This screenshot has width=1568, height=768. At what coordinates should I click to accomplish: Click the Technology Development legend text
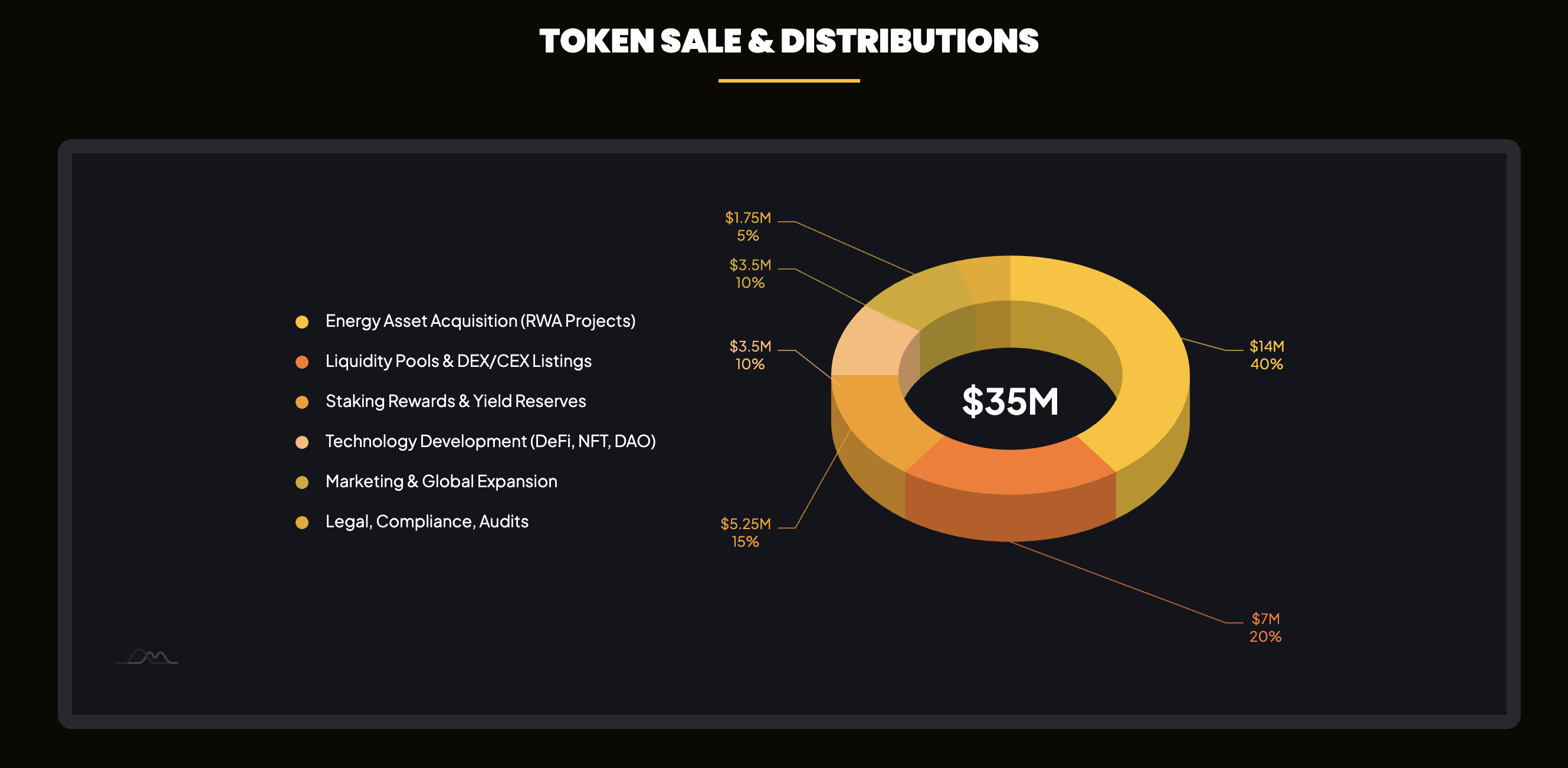[490, 441]
